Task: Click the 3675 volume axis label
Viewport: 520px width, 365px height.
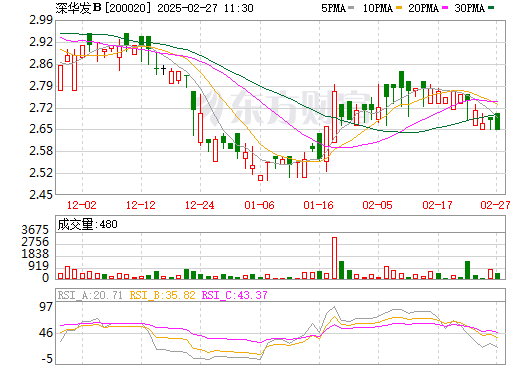Action: point(35,230)
